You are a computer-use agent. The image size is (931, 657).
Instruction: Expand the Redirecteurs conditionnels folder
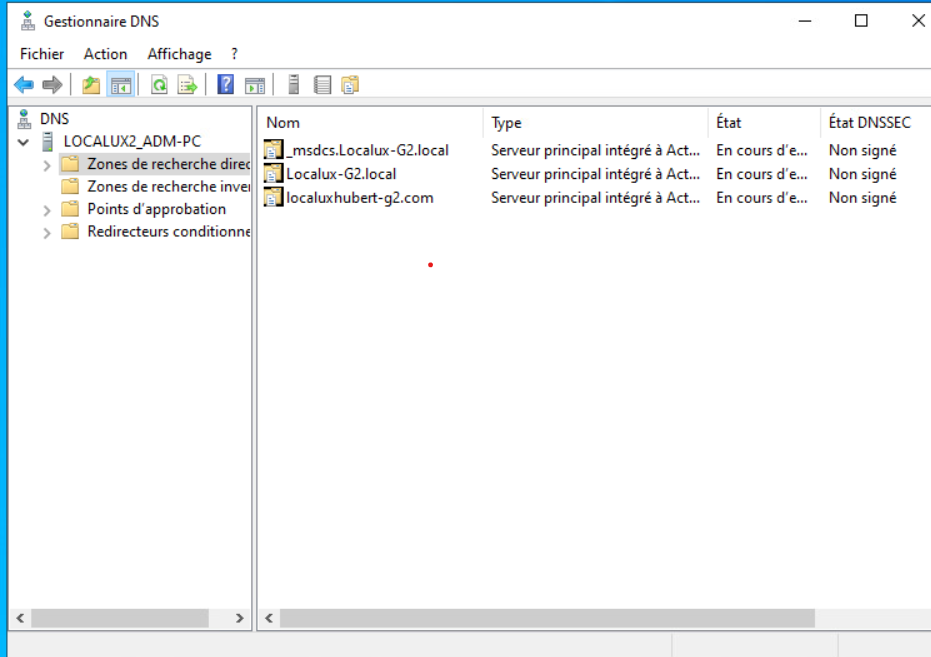47,233
